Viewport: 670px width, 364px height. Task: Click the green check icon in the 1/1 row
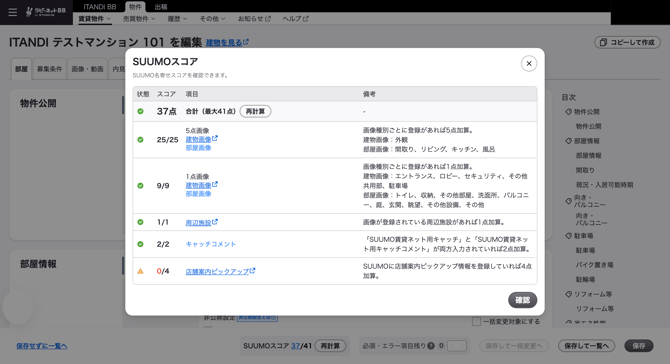pyautogui.click(x=140, y=222)
